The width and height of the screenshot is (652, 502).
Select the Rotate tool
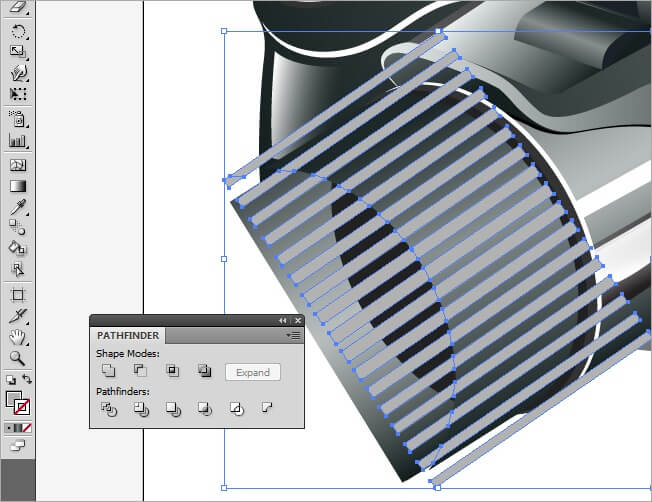pyautogui.click(x=17, y=31)
